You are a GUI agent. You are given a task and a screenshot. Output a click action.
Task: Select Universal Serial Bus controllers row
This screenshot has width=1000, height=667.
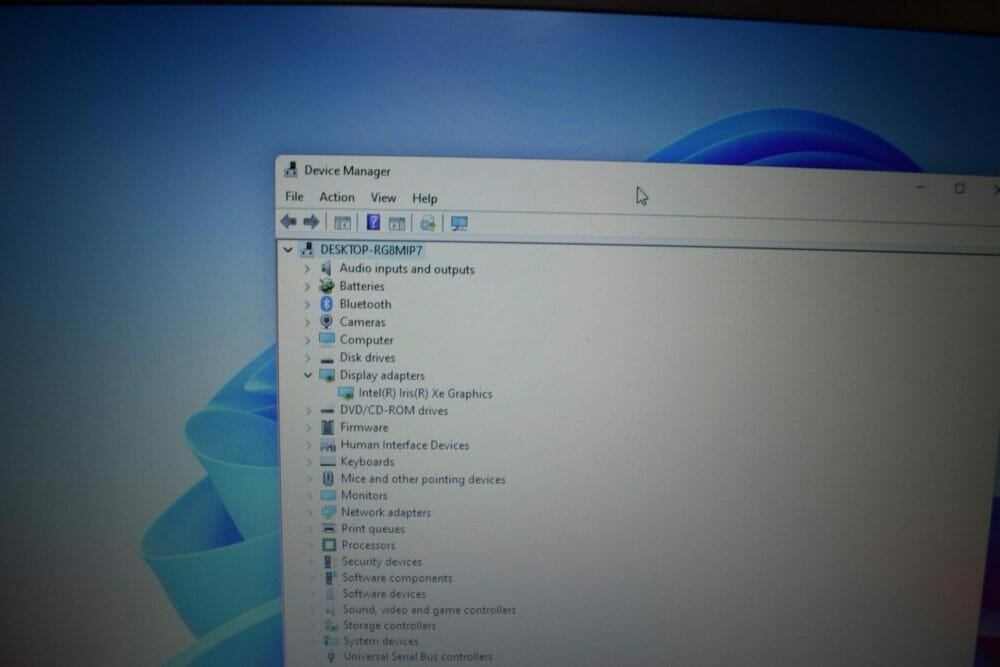coord(418,656)
